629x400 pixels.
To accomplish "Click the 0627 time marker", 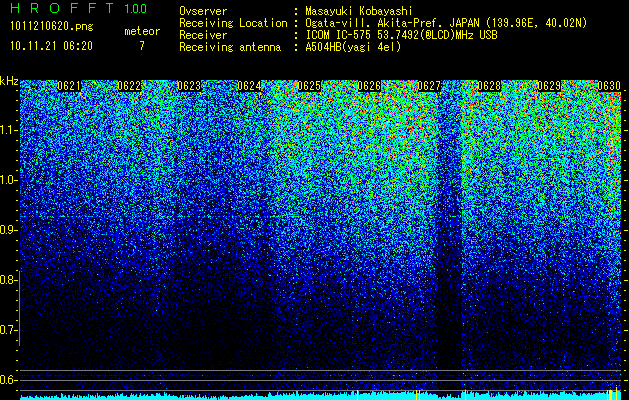I will click(429, 86).
